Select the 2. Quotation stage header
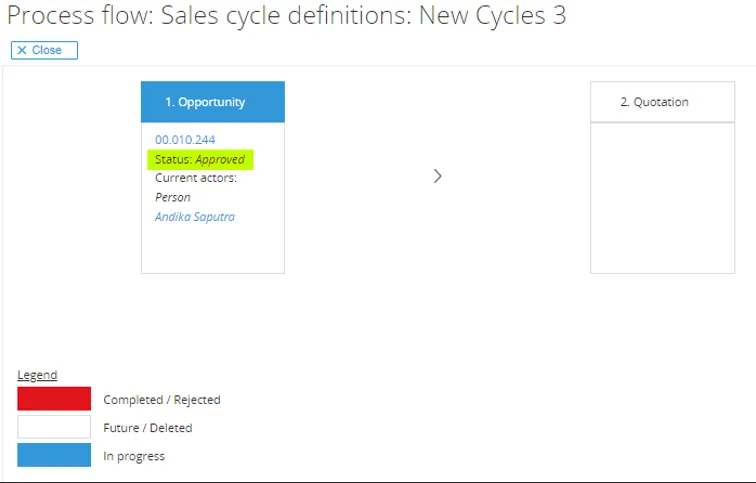The image size is (756, 483). 662,102
